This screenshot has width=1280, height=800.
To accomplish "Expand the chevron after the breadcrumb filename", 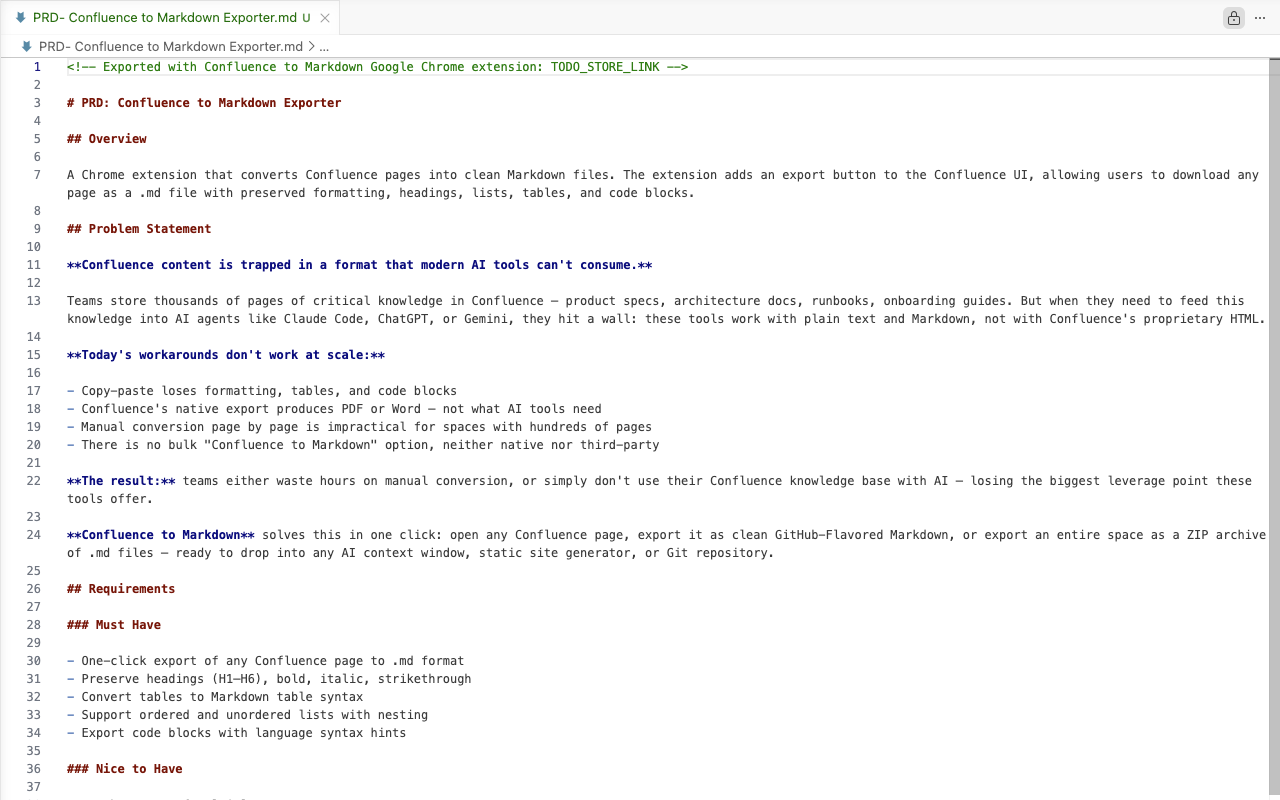I will [x=311, y=46].
